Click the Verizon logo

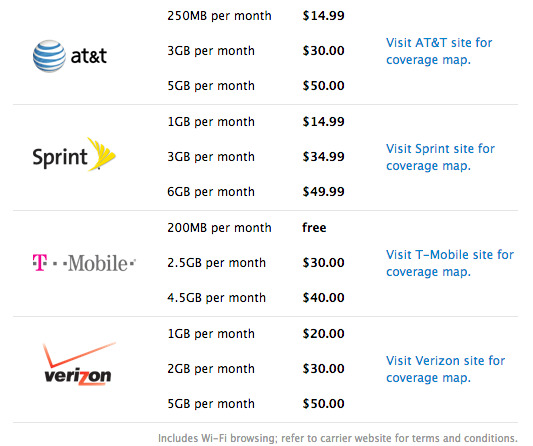79,364
